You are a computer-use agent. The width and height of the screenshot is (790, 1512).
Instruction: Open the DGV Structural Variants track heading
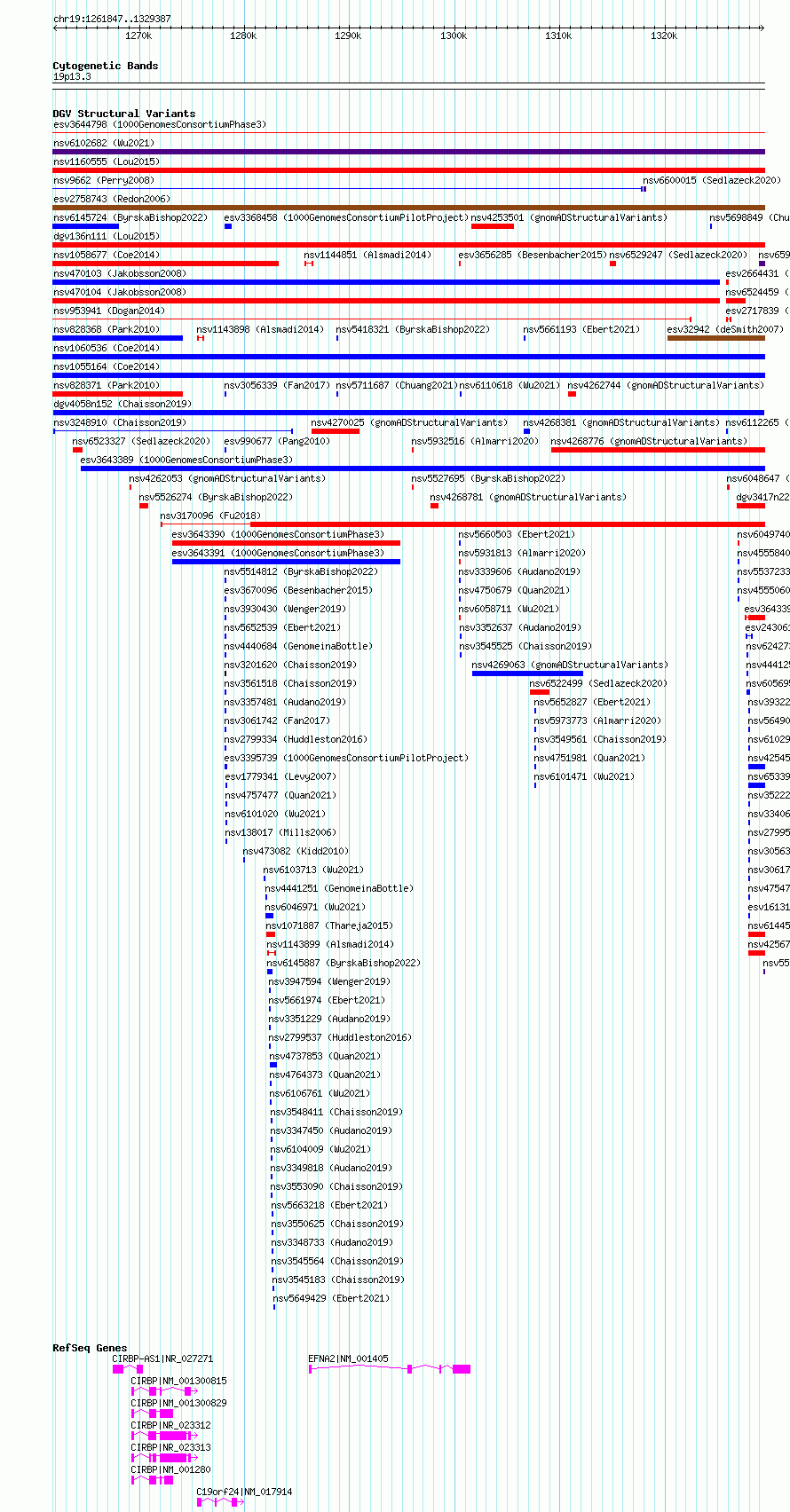pyautogui.click(x=124, y=114)
